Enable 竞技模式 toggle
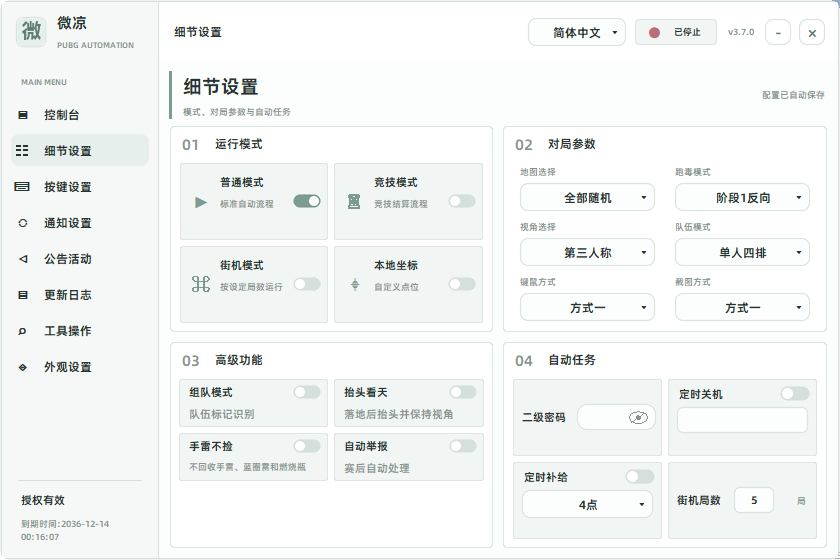The height and width of the screenshot is (560, 840). tap(462, 201)
